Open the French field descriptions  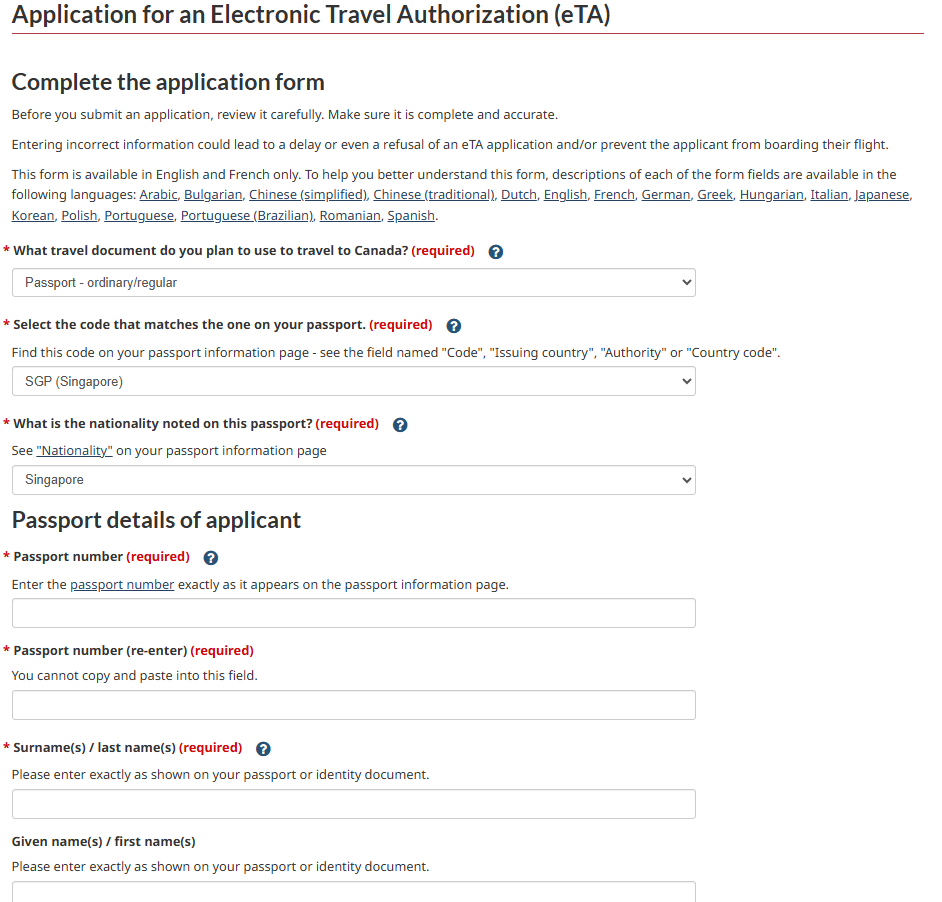pos(613,194)
